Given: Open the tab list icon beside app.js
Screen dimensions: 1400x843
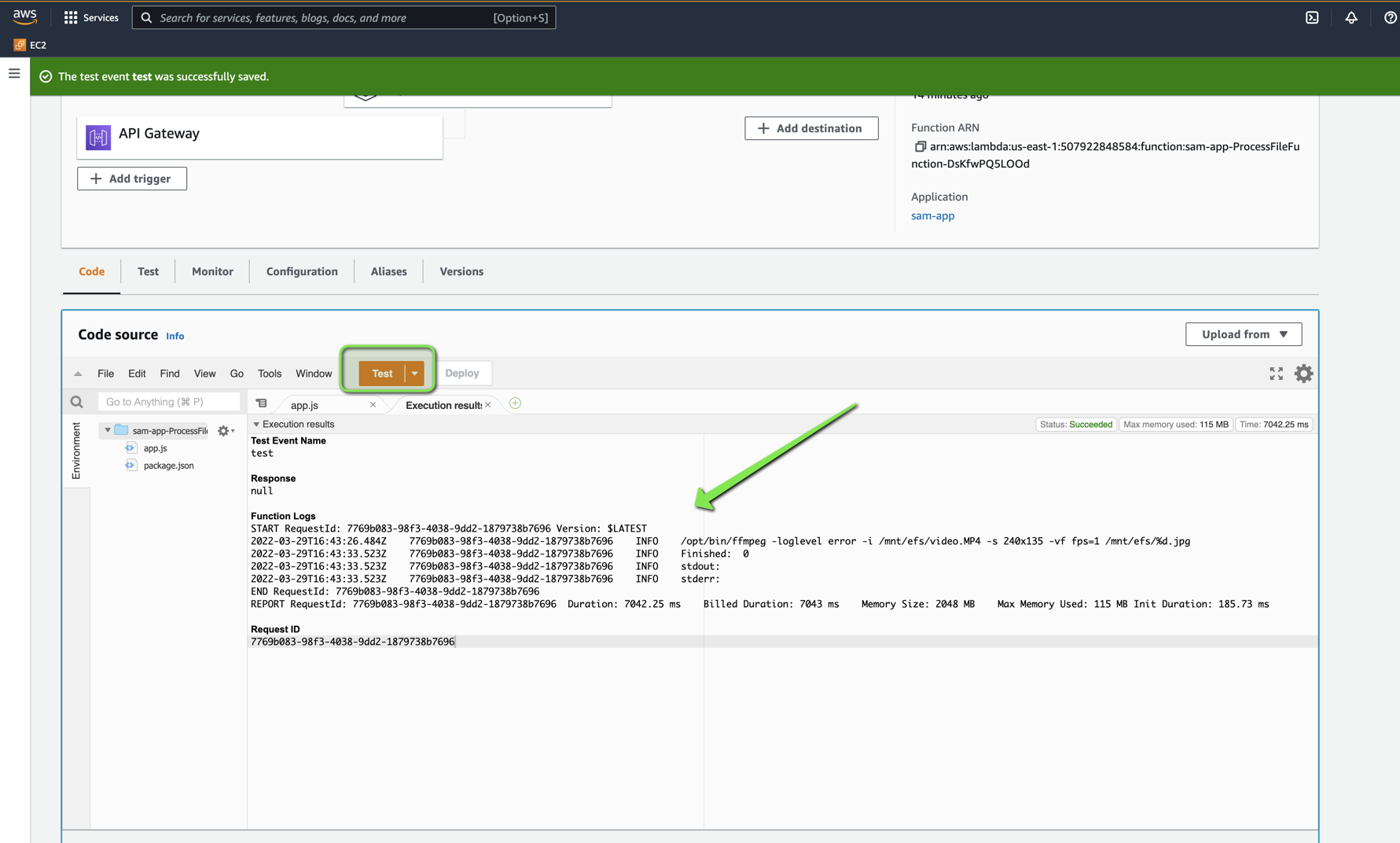Looking at the screenshot, I should 261,403.
